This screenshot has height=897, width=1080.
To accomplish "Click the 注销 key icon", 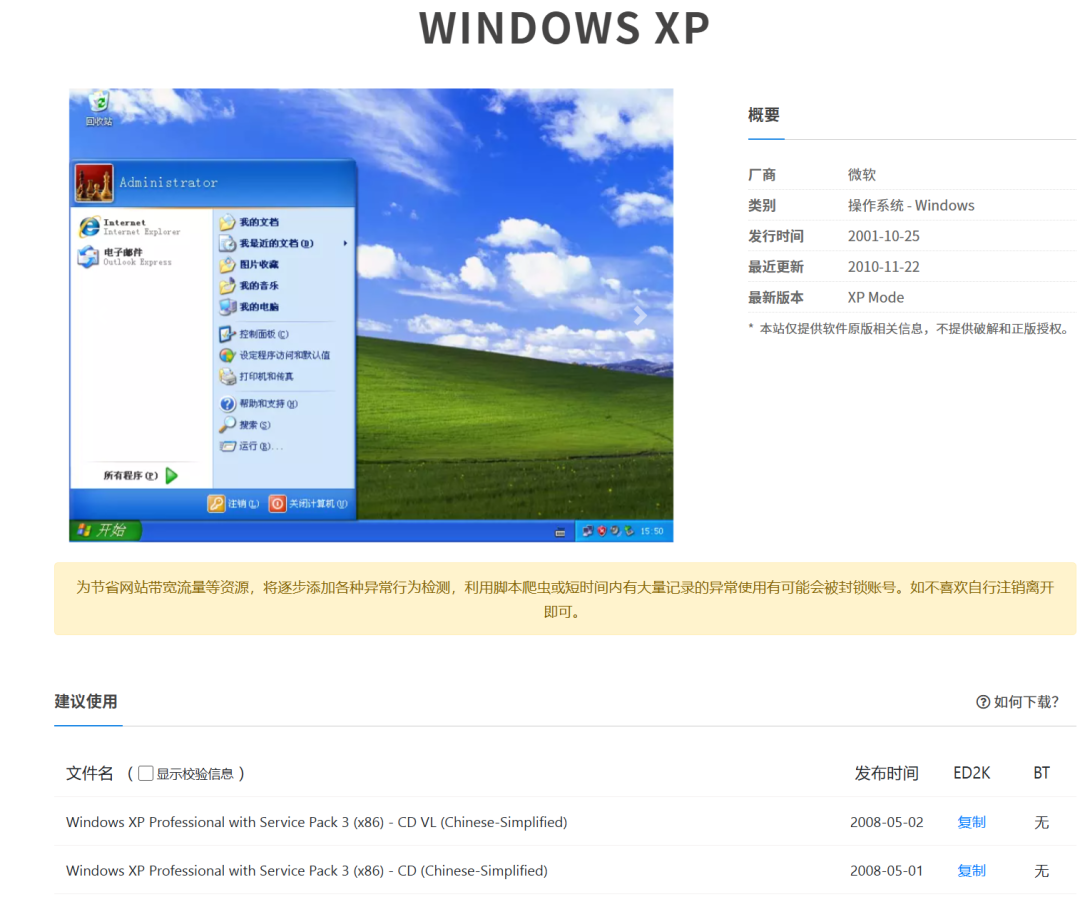I will pyautogui.click(x=216, y=504).
